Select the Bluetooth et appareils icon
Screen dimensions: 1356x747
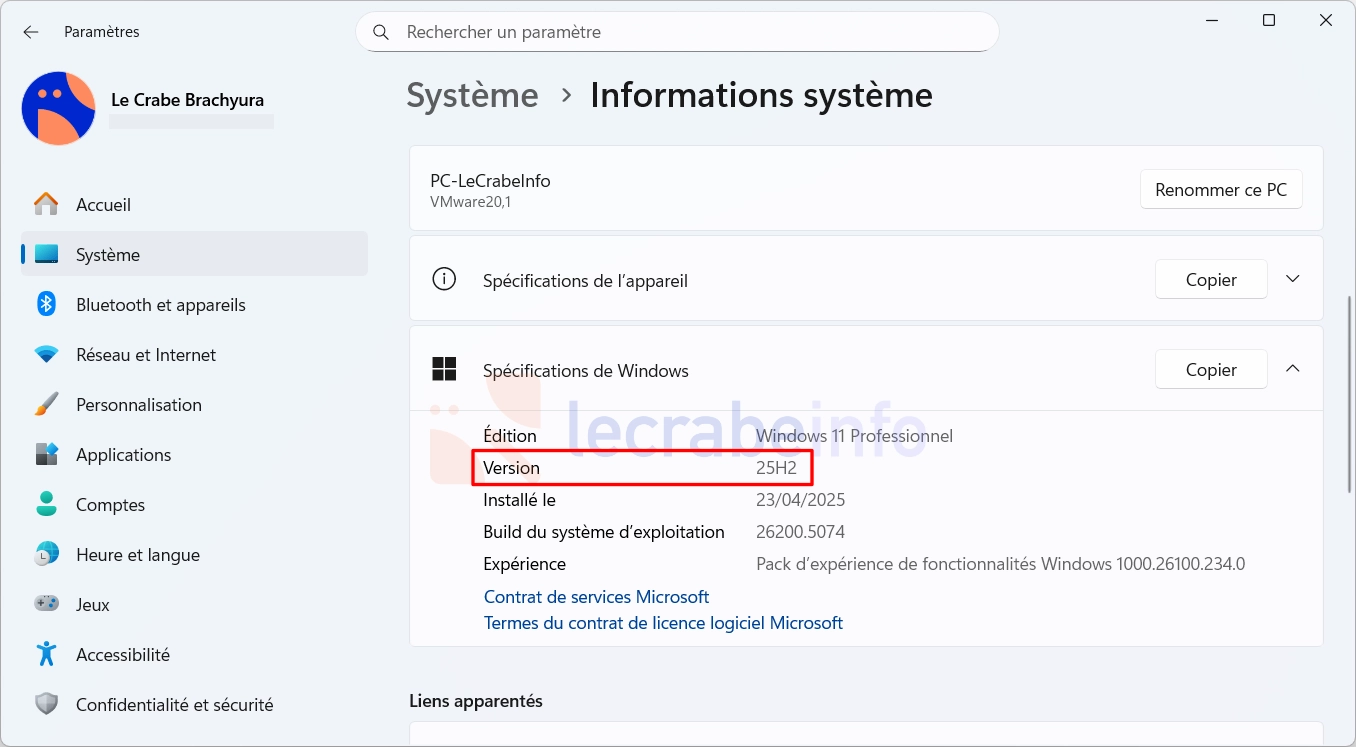tap(46, 305)
